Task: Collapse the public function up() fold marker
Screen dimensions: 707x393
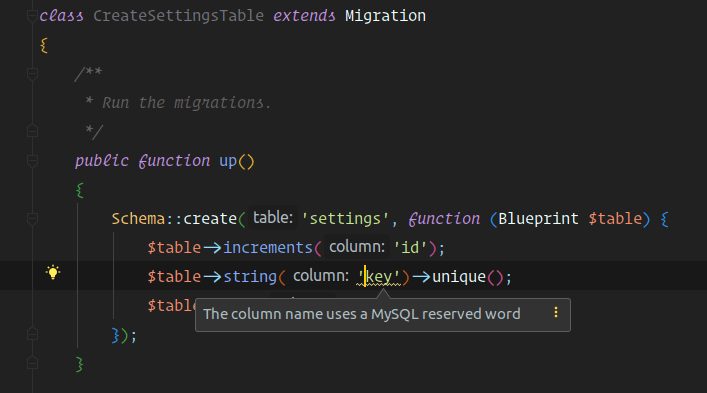Action: click(32, 161)
